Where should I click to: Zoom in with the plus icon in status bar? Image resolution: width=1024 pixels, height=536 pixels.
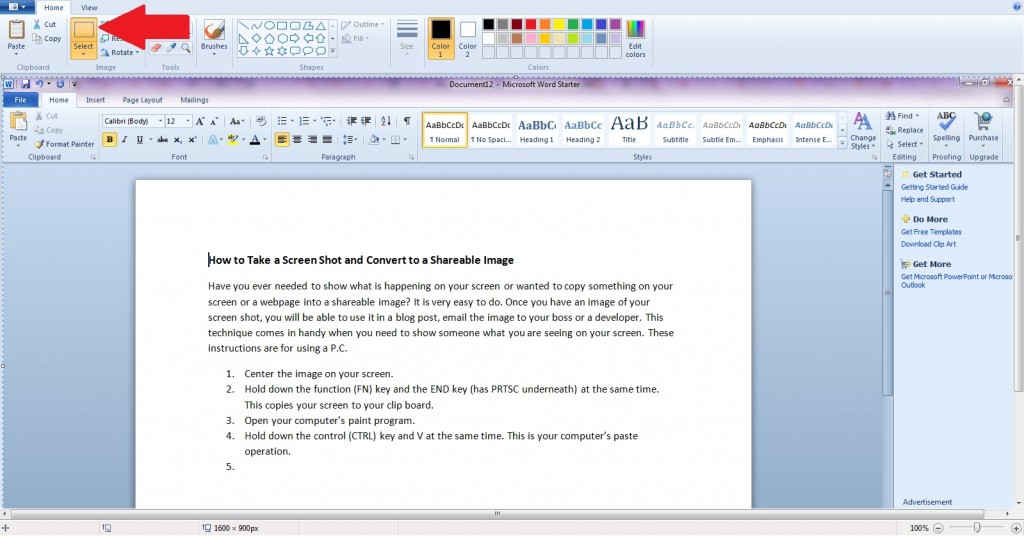pos(1016,528)
